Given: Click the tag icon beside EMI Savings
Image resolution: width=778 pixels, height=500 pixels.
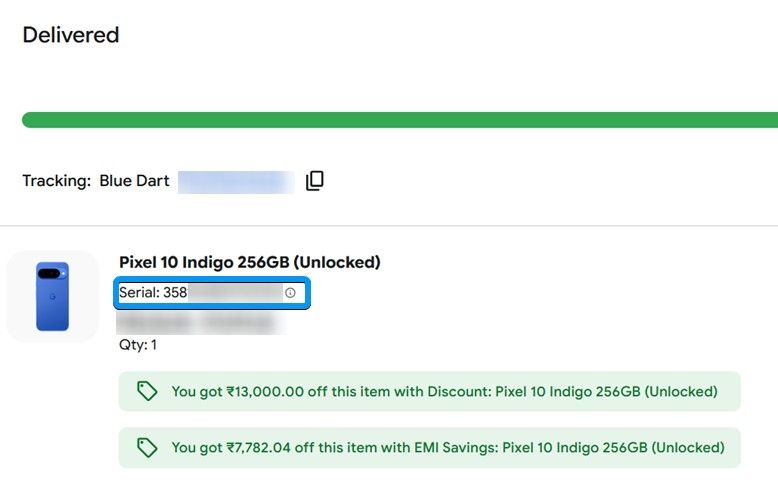Looking at the screenshot, I should [x=147, y=447].
